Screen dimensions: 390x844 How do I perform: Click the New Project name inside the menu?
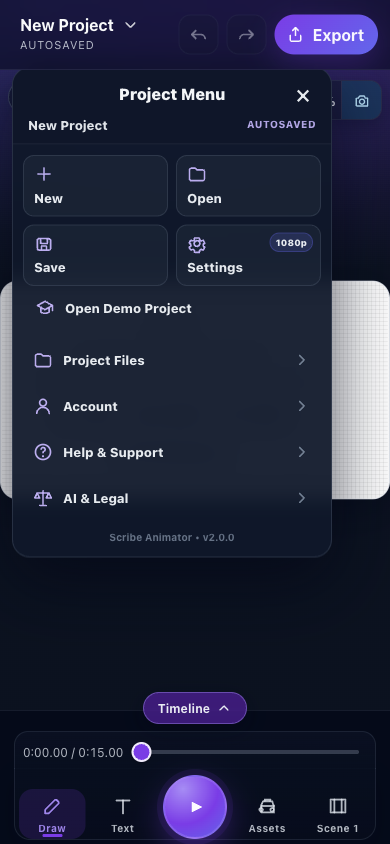tap(68, 125)
